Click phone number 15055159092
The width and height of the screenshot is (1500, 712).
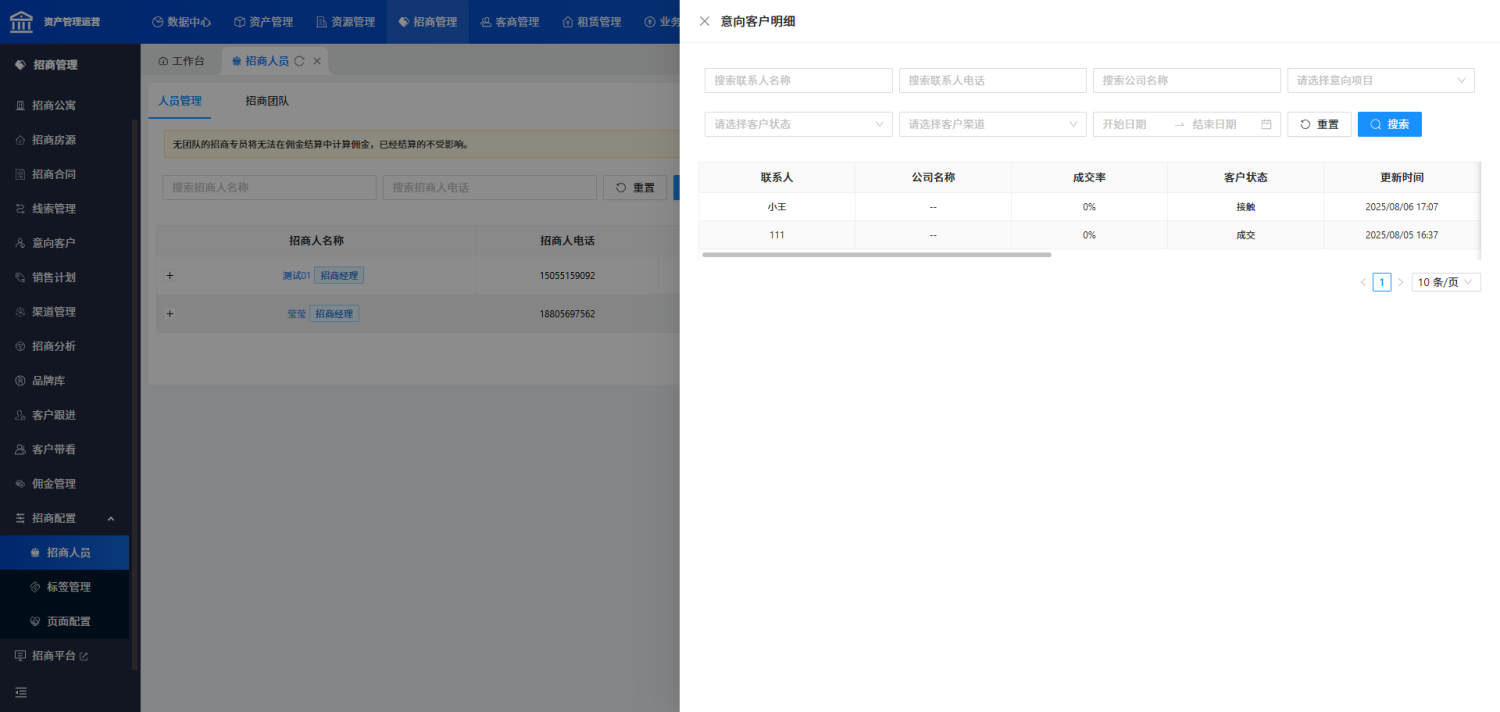pyautogui.click(x=567, y=276)
